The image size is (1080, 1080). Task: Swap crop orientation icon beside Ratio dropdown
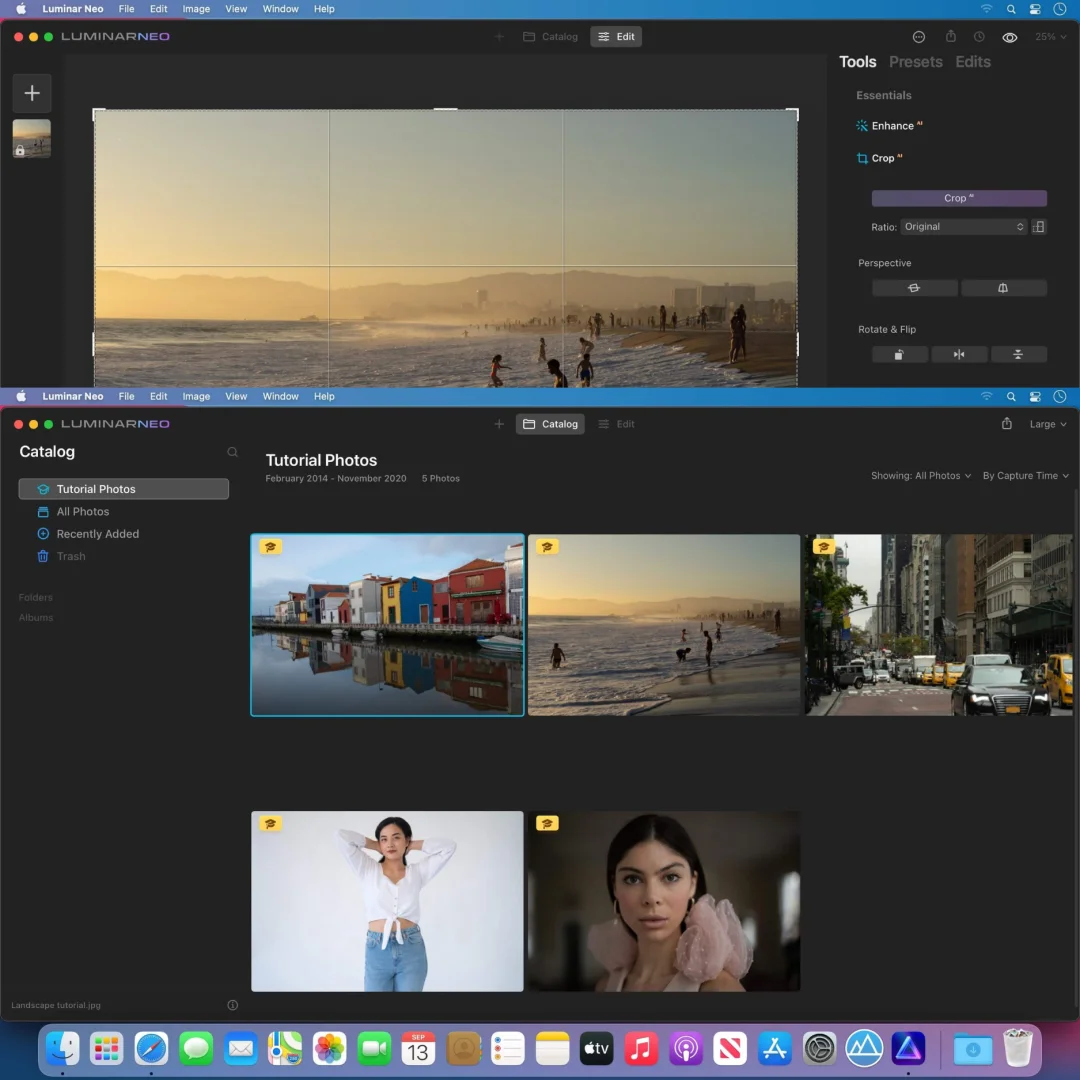[x=1039, y=227]
